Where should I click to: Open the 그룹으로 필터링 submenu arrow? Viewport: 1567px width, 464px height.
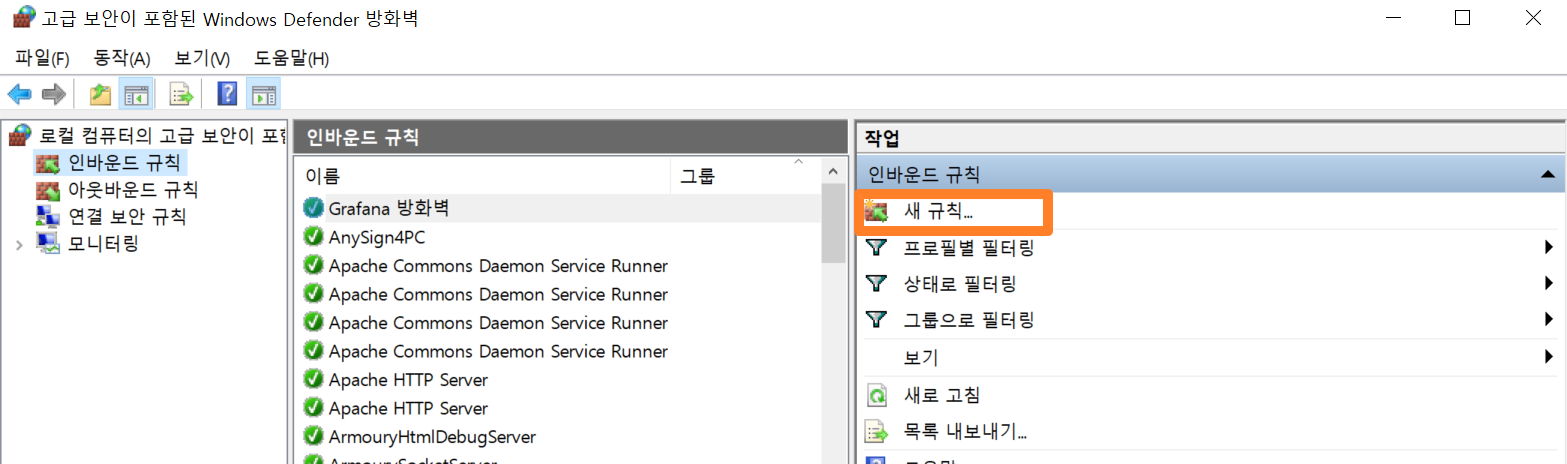pos(1548,320)
